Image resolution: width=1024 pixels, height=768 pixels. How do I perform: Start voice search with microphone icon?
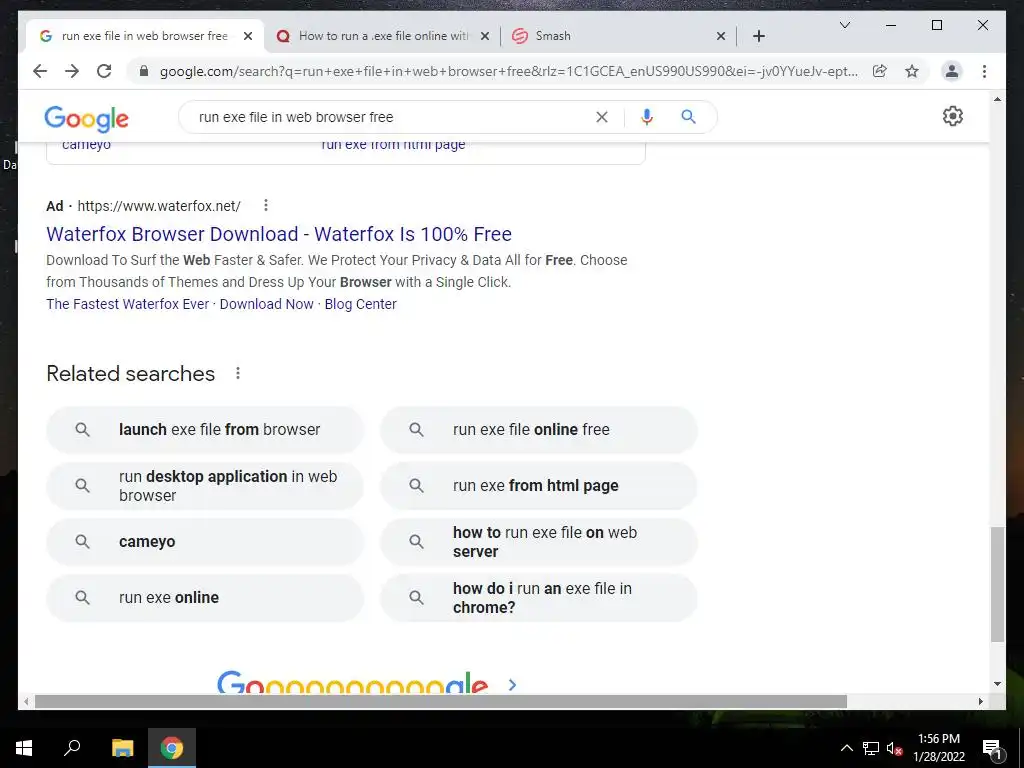[647, 117]
